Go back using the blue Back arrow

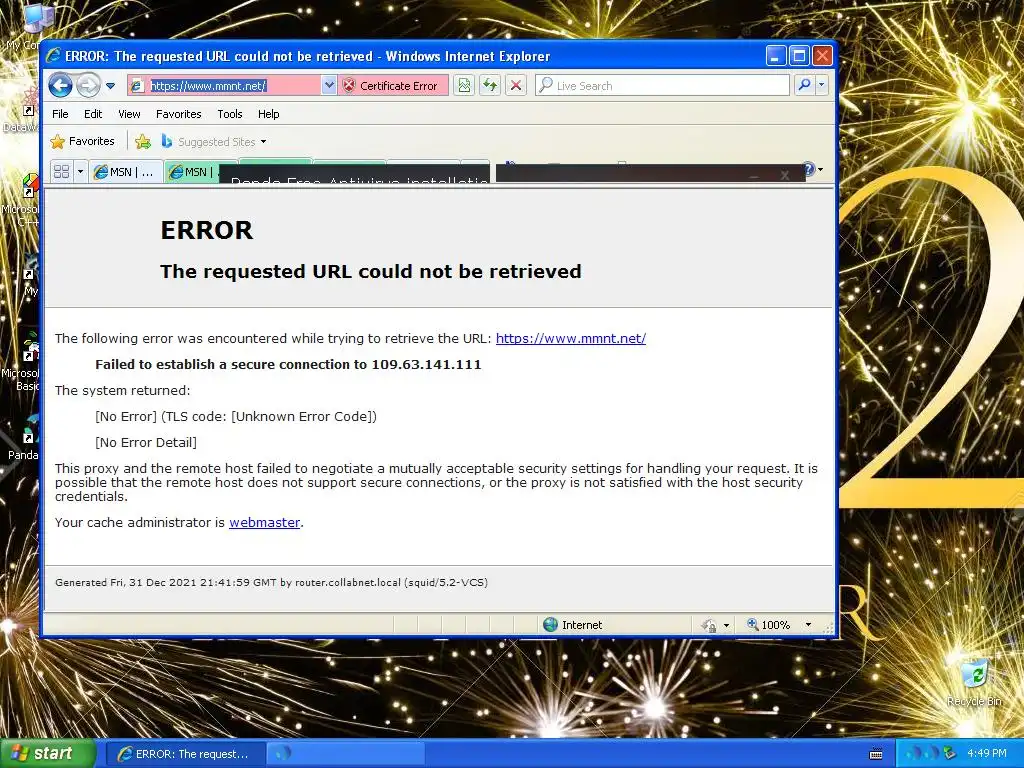pyautogui.click(x=60, y=86)
